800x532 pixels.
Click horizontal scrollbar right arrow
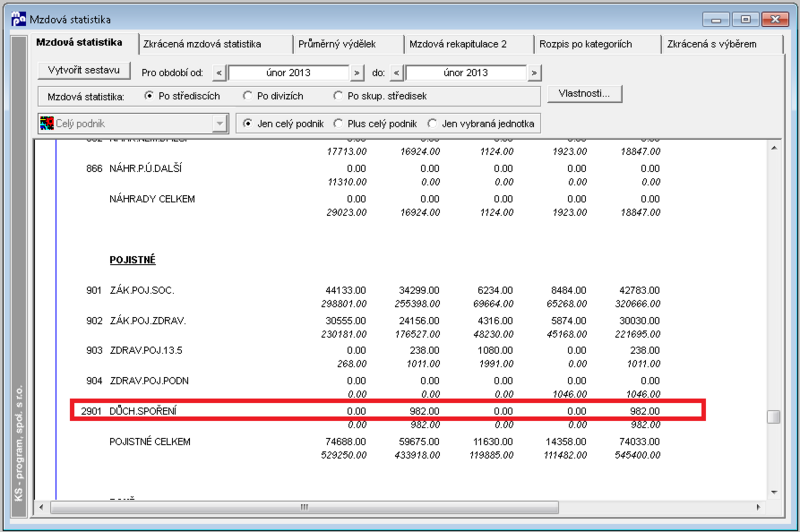point(759,507)
